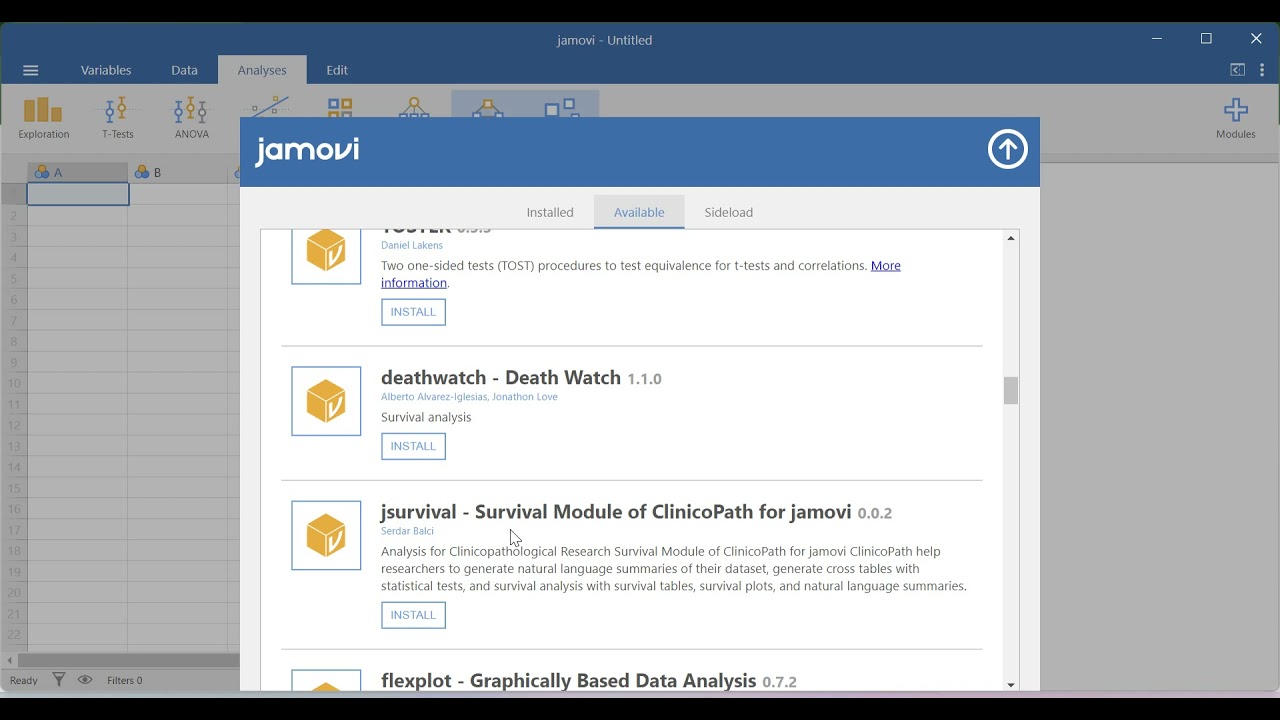Click the flexplot module package icon
The image size is (1280, 720).
click(x=326, y=680)
